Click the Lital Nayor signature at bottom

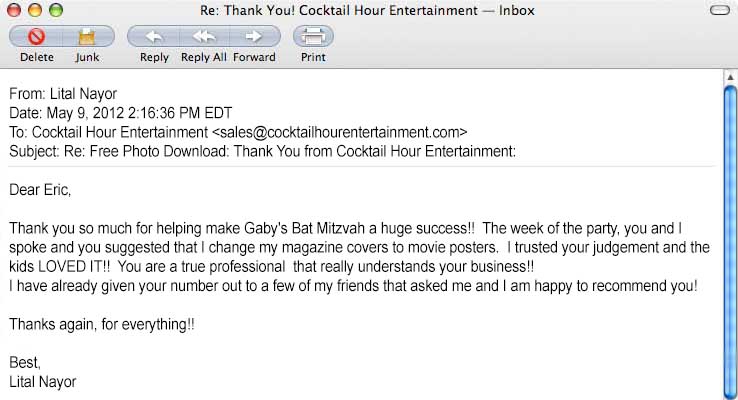pos(42,381)
